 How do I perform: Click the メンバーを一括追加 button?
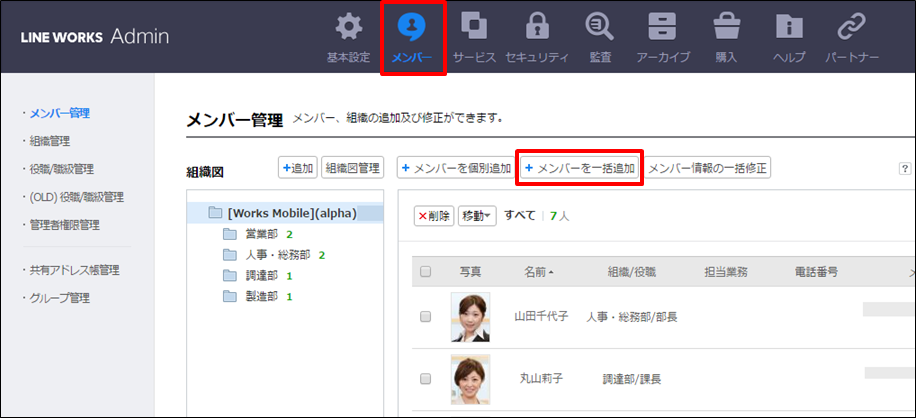tap(579, 168)
